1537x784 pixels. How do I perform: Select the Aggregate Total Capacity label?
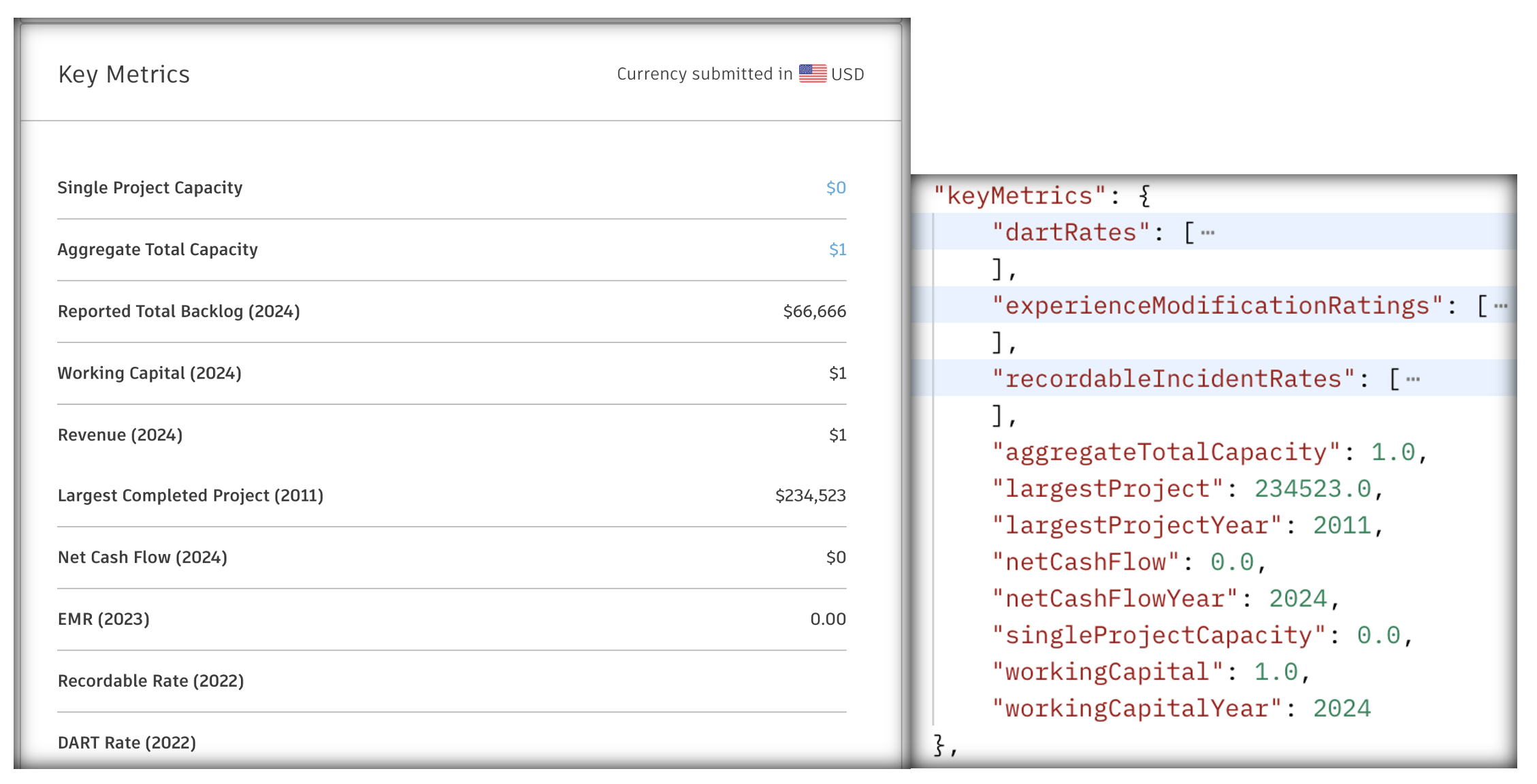(157, 250)
